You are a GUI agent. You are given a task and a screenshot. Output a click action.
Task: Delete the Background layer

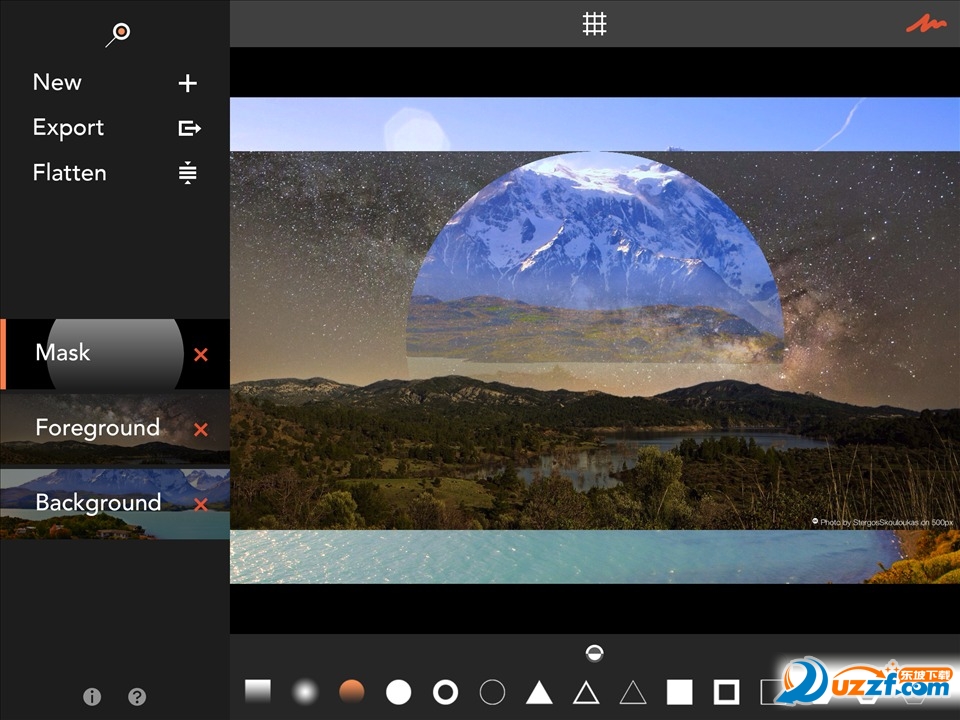[x=201, y=504]
